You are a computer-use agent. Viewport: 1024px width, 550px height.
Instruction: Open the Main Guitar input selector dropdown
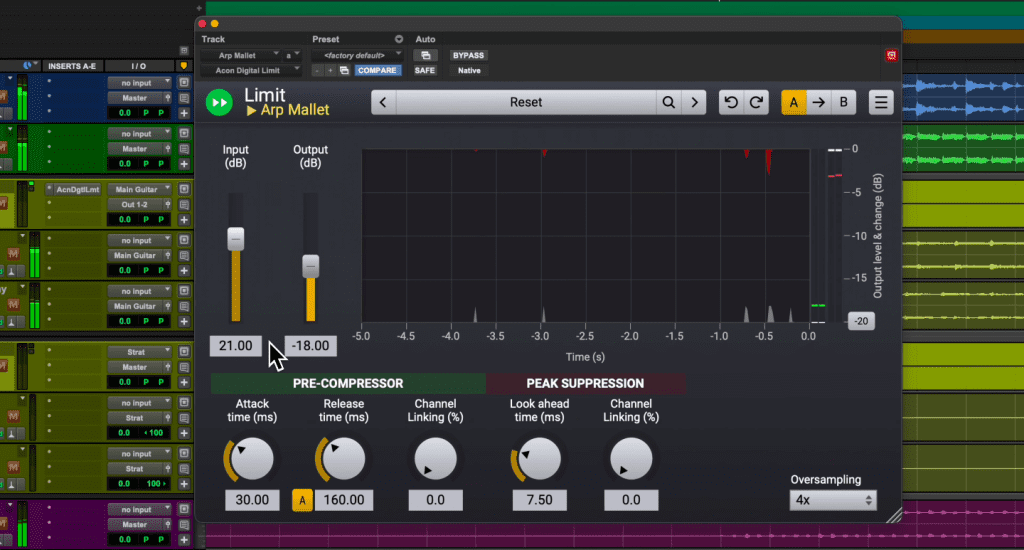click(x=139, y=189)
